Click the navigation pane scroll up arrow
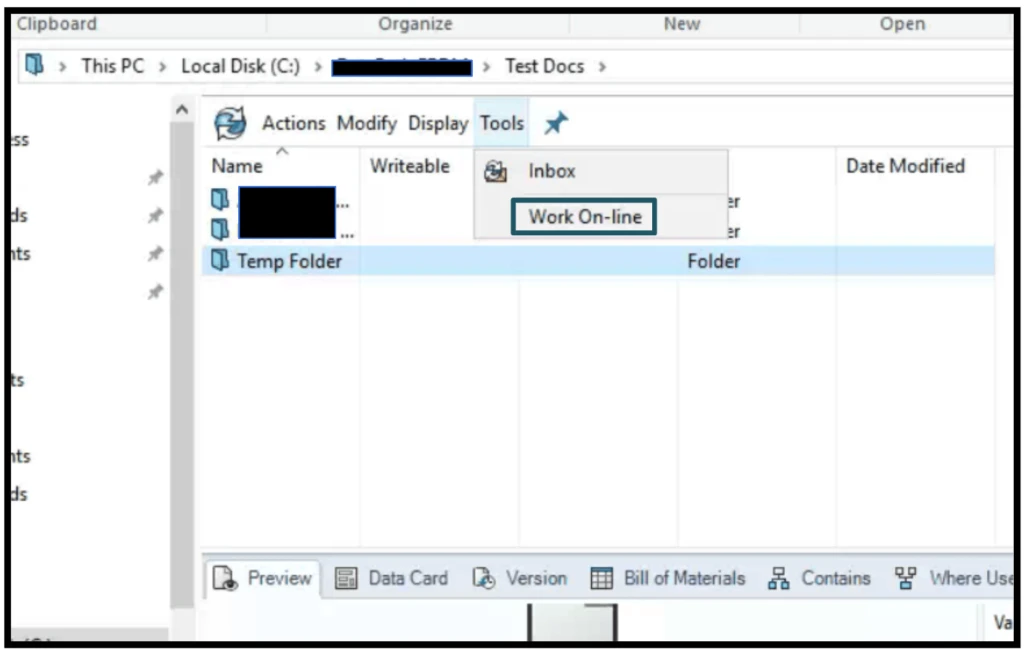Viewport: 1024px width, 650px height. 181,108
